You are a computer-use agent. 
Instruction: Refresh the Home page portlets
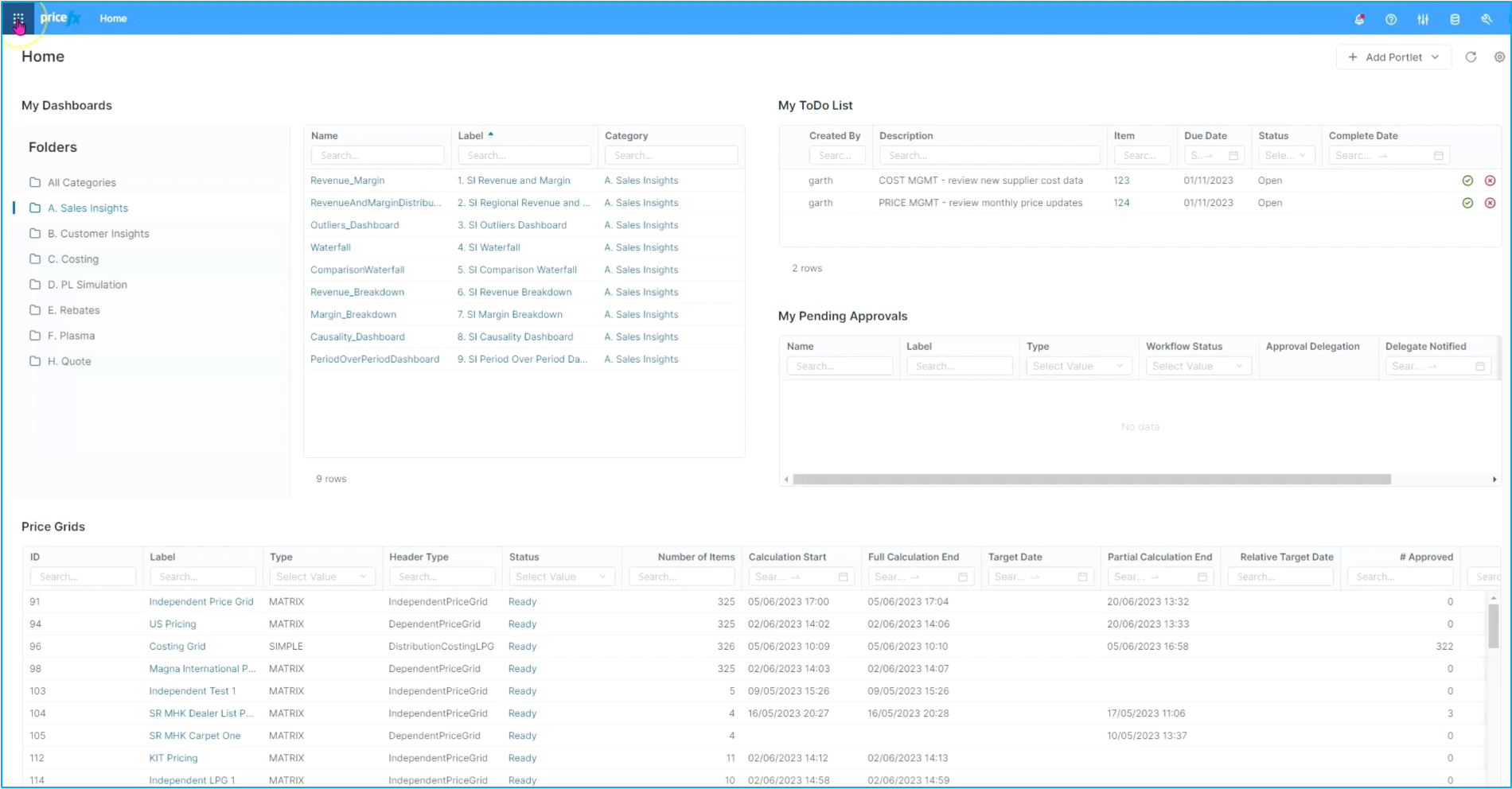1471,57
